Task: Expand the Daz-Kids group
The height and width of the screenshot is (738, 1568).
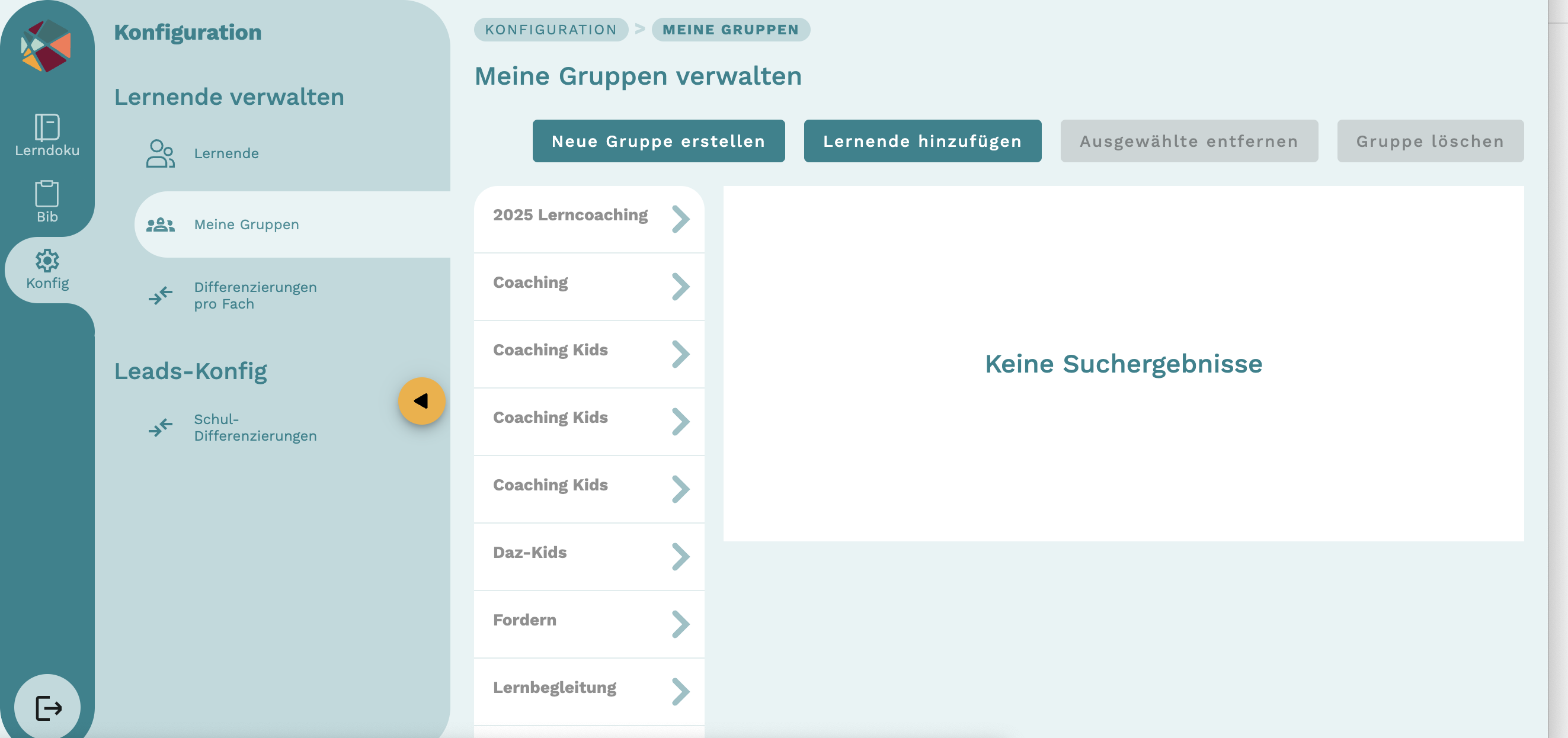Action: [681, 557]
